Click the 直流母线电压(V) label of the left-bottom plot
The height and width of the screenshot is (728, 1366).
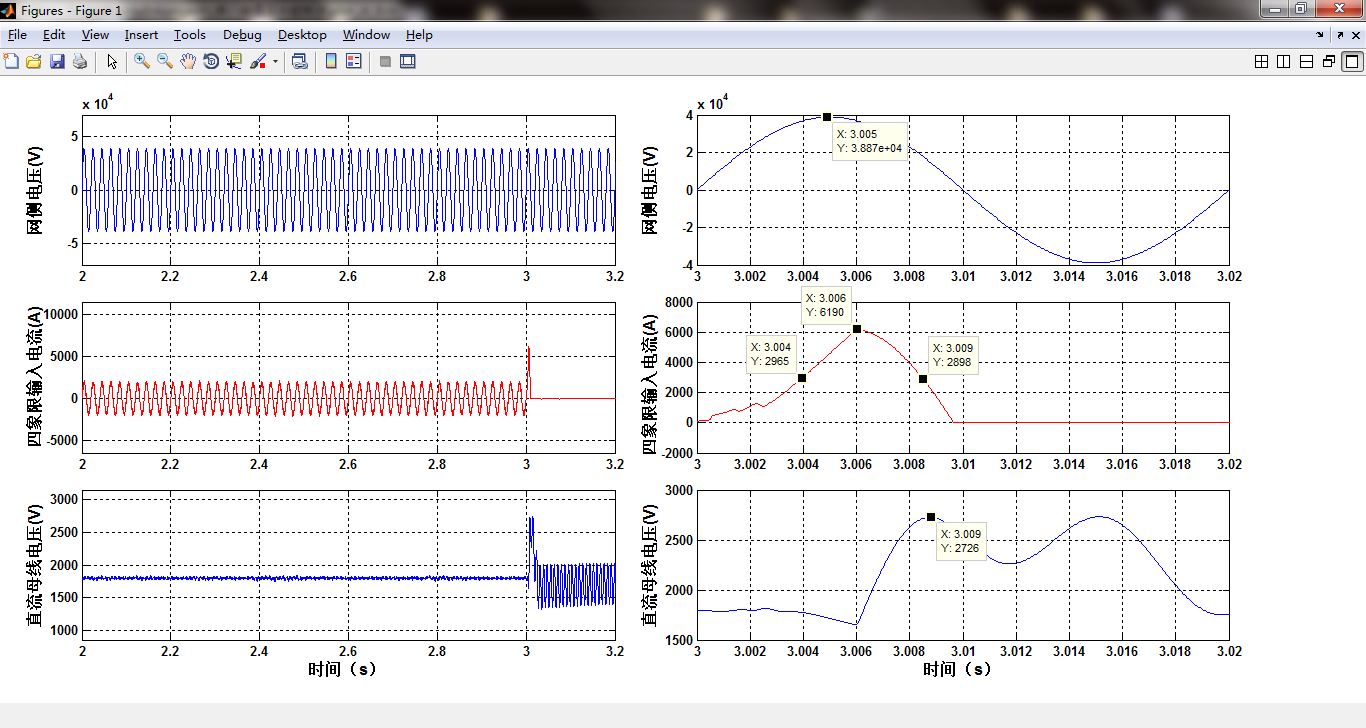pos(35,565)
